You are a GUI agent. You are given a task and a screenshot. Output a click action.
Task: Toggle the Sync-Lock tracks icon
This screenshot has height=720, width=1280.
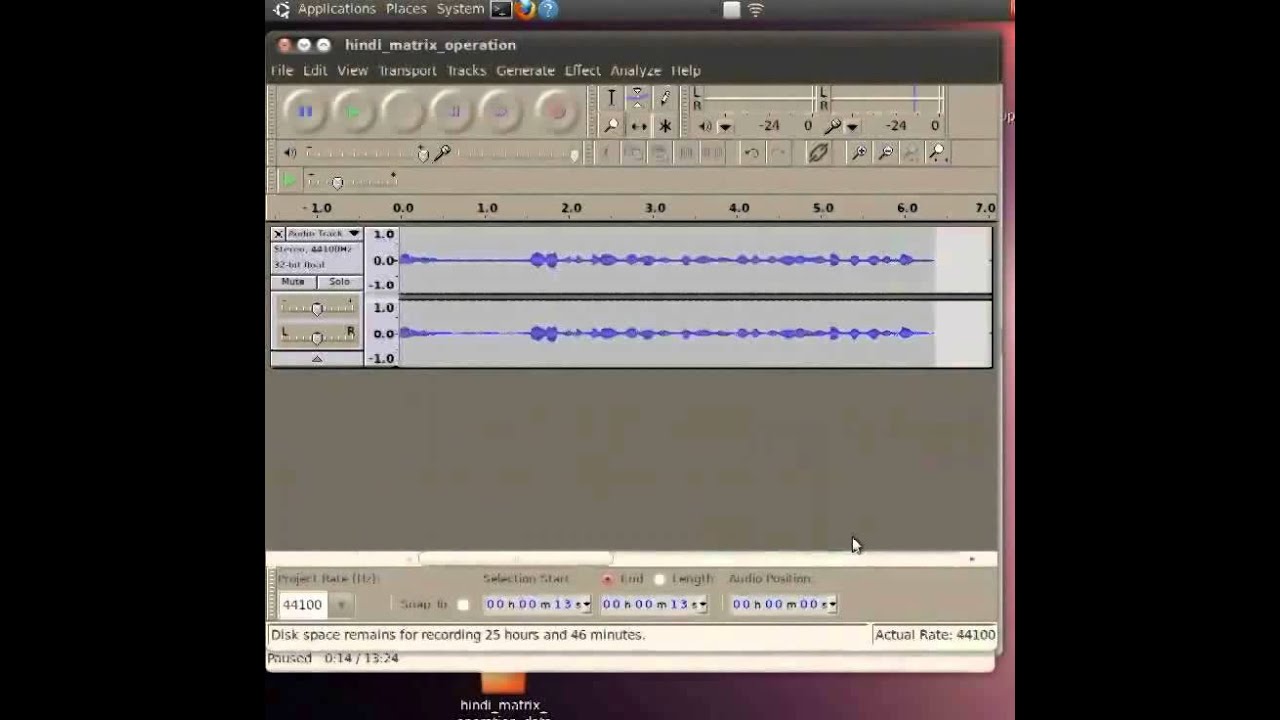pyautogui.click(x=818, y=153)
